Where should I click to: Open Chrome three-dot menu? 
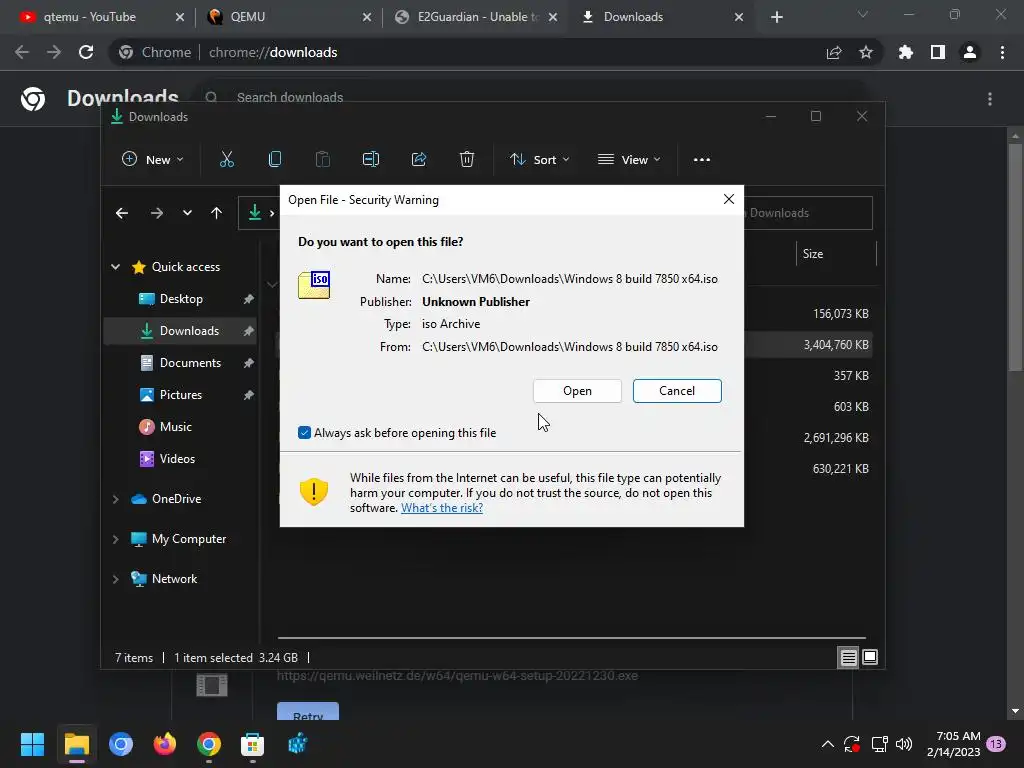point(1002,52)
